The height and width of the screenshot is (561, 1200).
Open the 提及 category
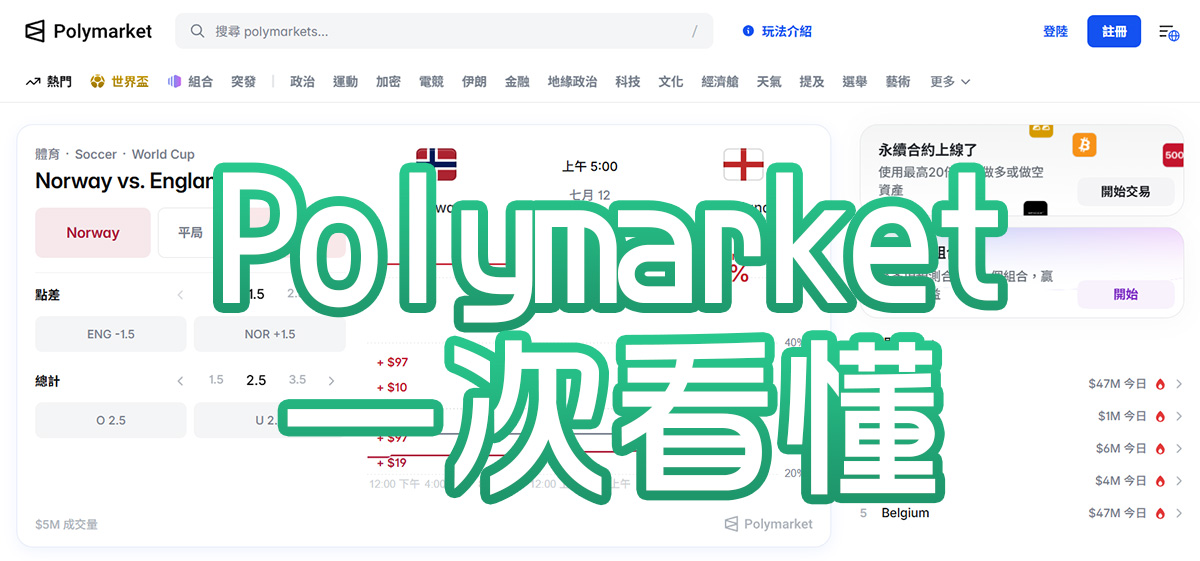pos(812,82)
